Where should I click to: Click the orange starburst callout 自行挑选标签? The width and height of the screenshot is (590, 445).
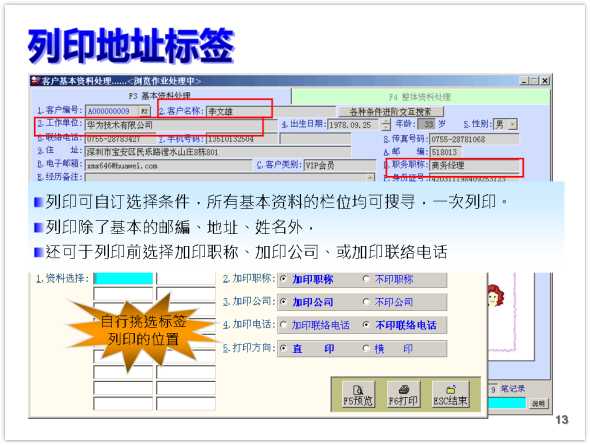pyautogui.click(x=143, y=330)
